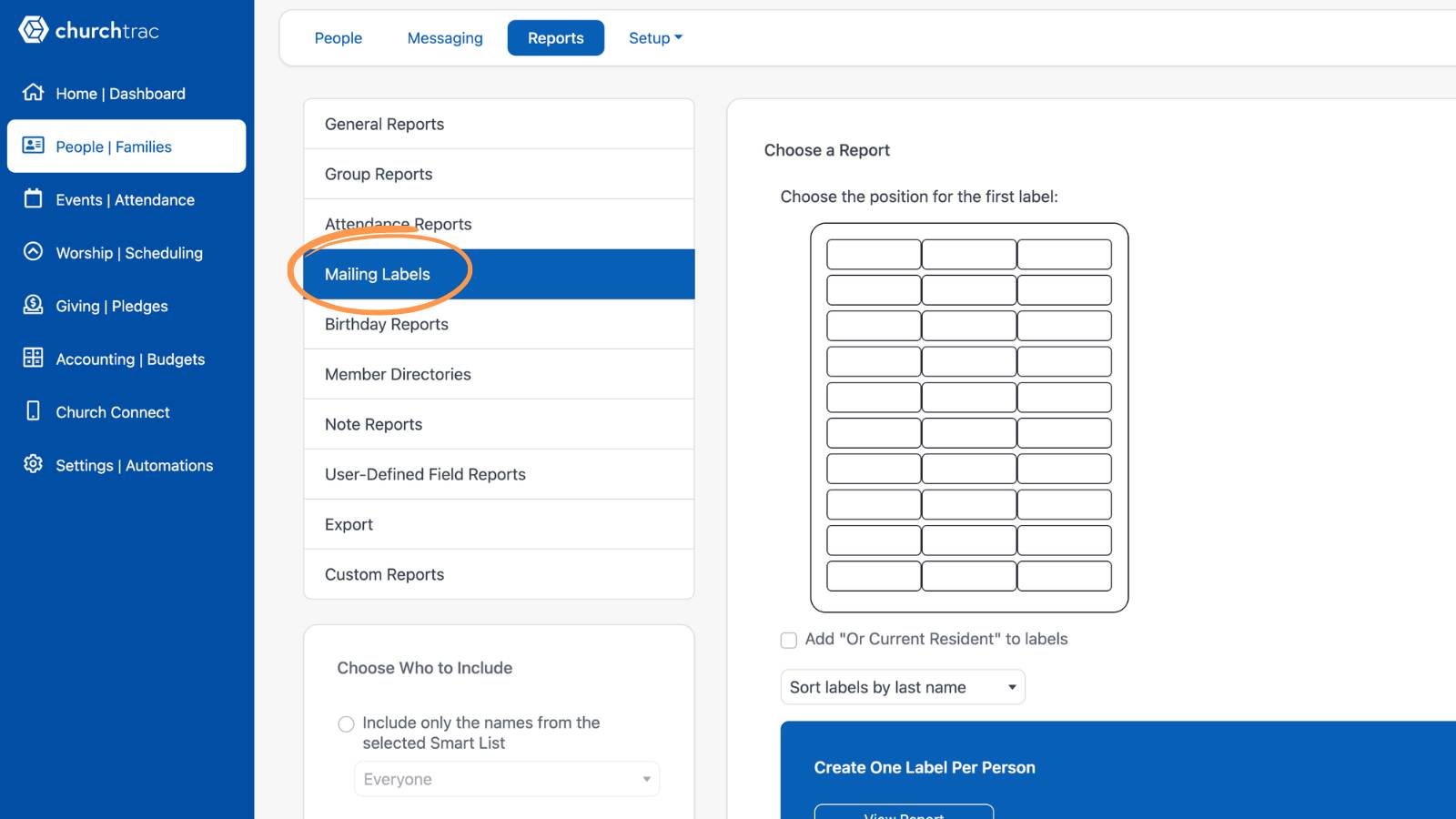Open User-Defined Field Reports category
The width and height of the screenshot is (1456, 819).
(x=499, y=474)
